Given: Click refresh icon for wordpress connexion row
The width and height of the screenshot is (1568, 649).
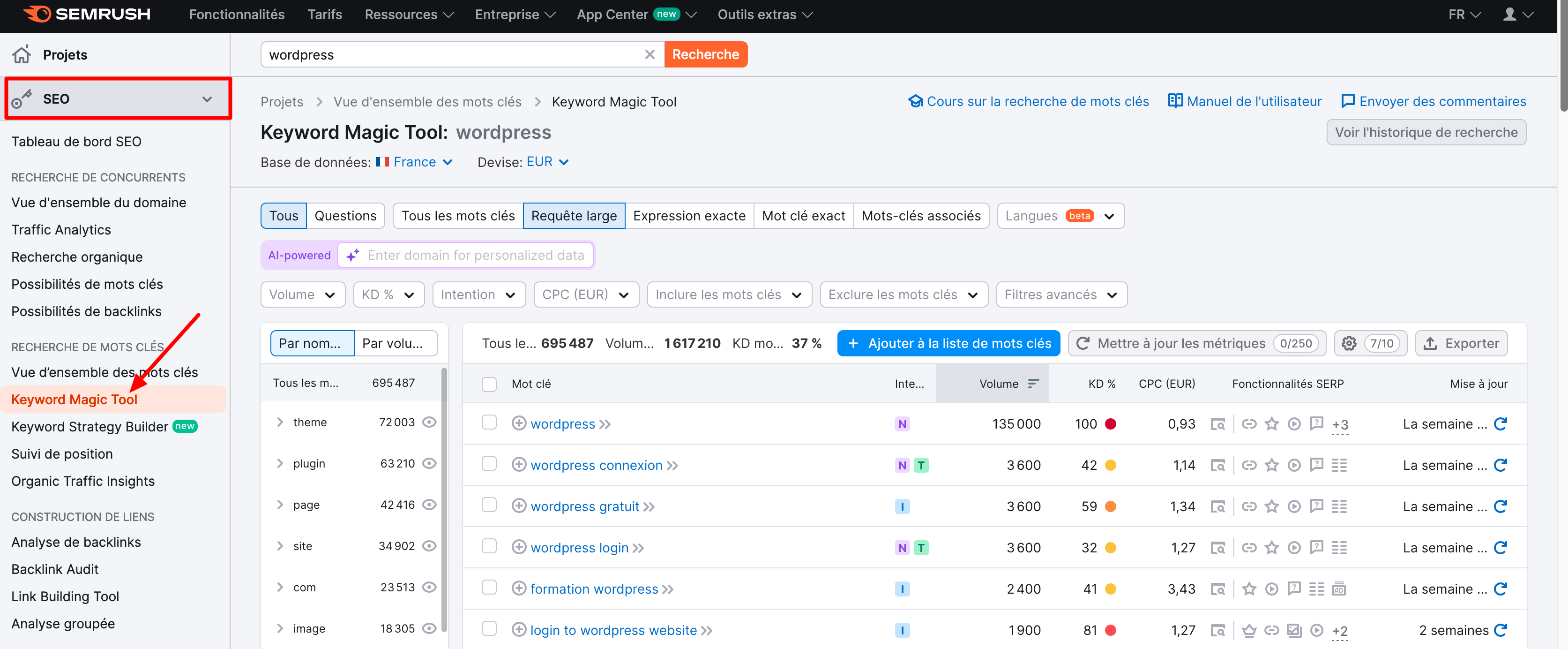Looking at the screenshot, I should (1501, 465).
